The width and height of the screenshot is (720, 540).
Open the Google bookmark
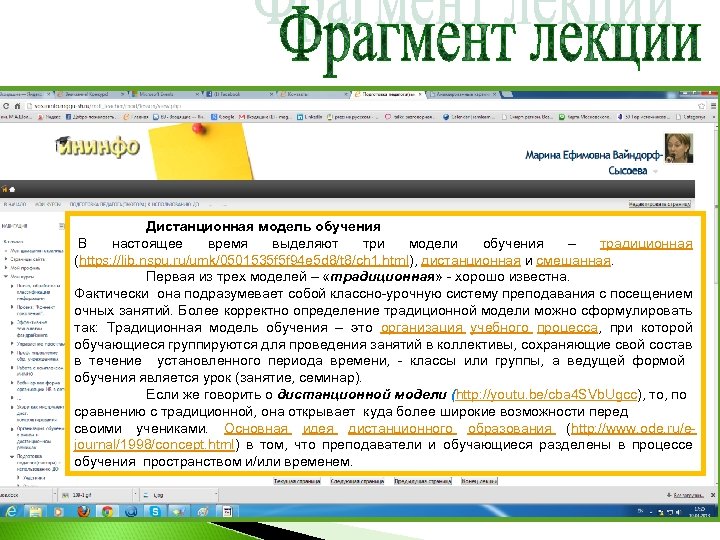click(x=223, y=117)
